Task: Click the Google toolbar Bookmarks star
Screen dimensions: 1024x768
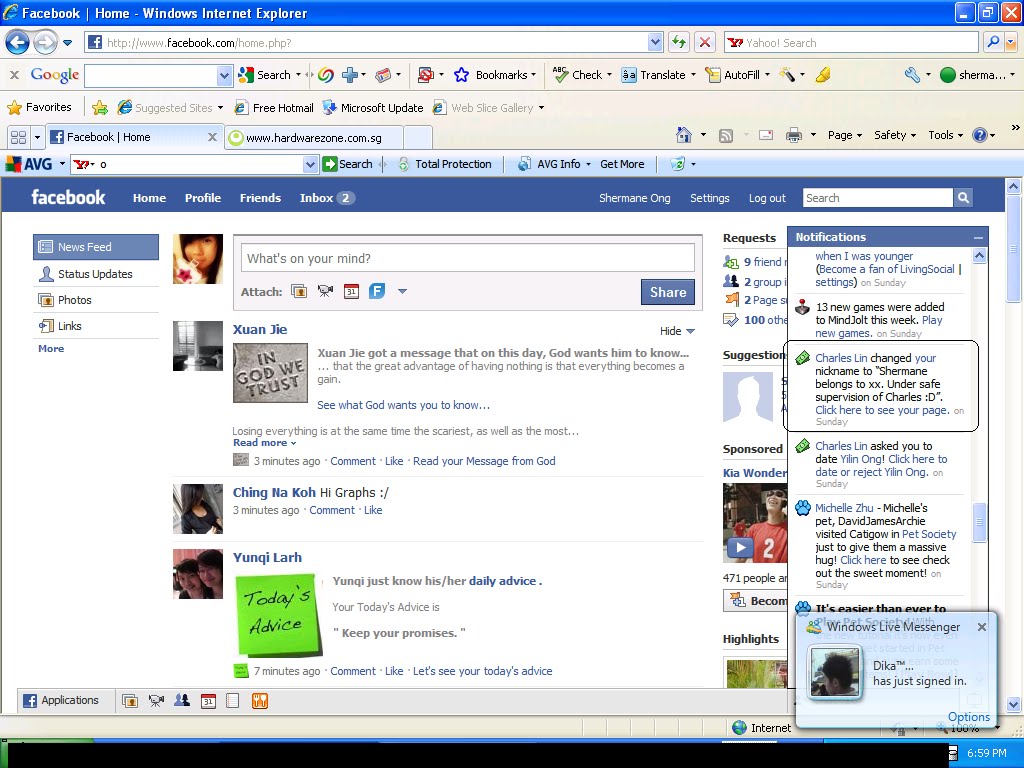Action: pyautogui.click(x=461, y=75)
